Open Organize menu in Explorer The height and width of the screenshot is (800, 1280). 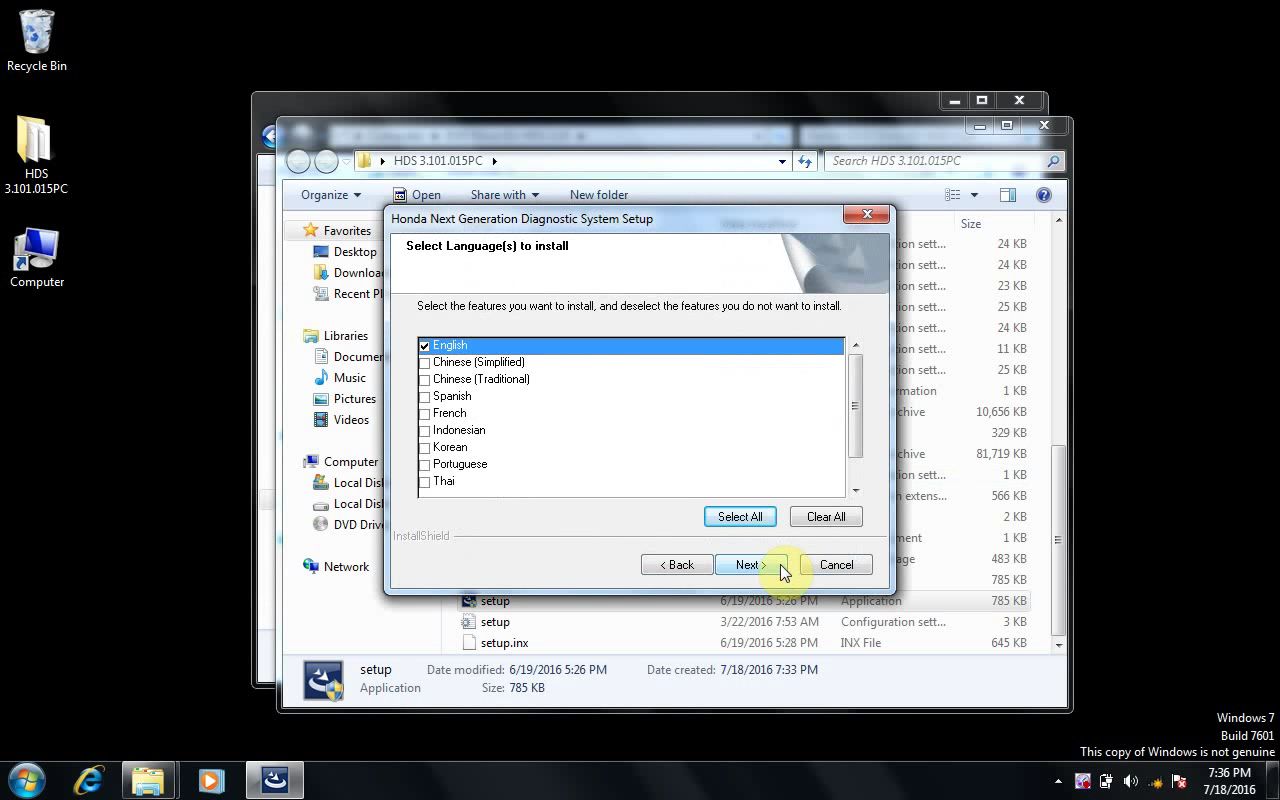[331, 195]
